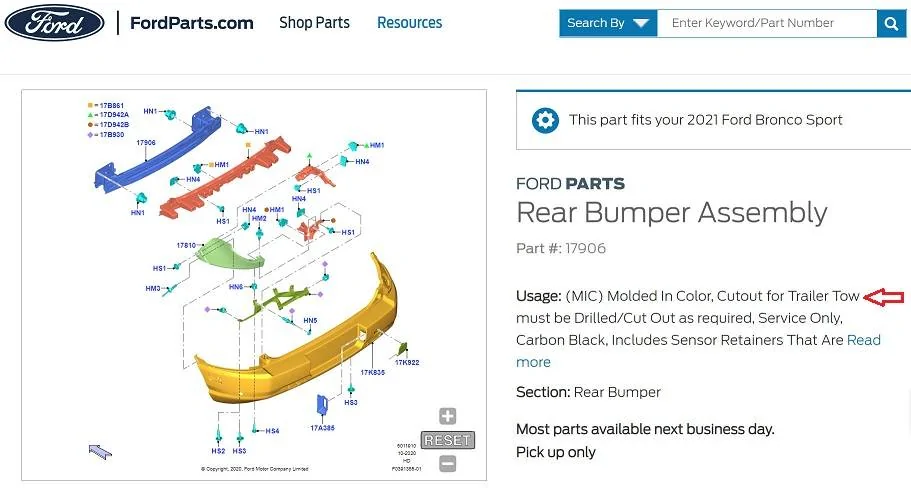Open the Shop Parts menu

click(314, 23)
